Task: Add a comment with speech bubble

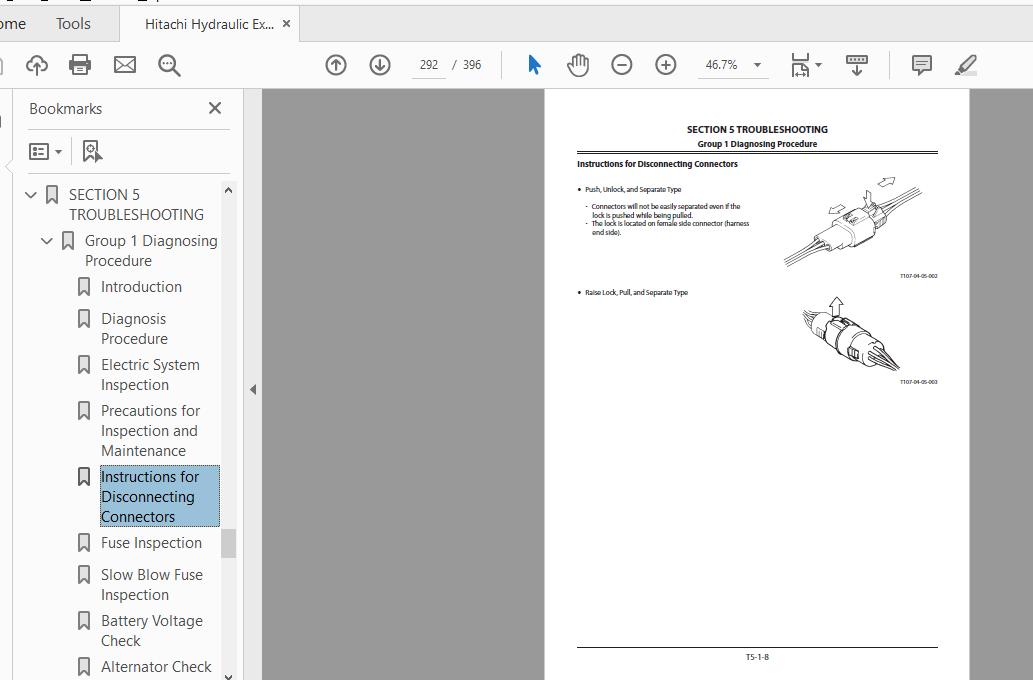Action: click(922, 65)
